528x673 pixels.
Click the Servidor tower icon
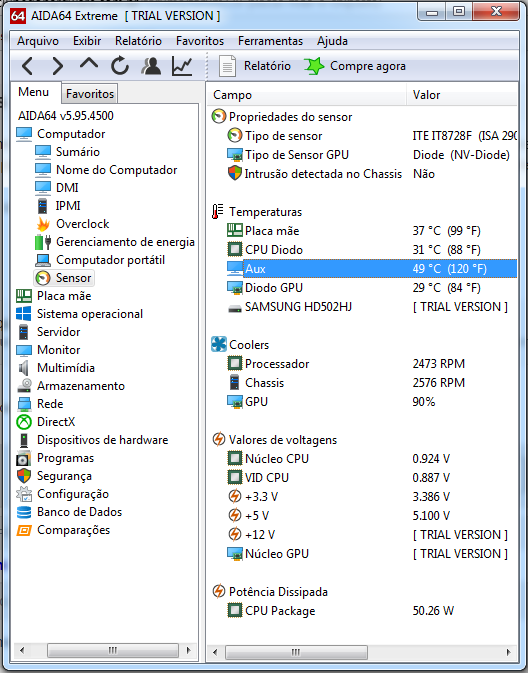tap(24, 332)
